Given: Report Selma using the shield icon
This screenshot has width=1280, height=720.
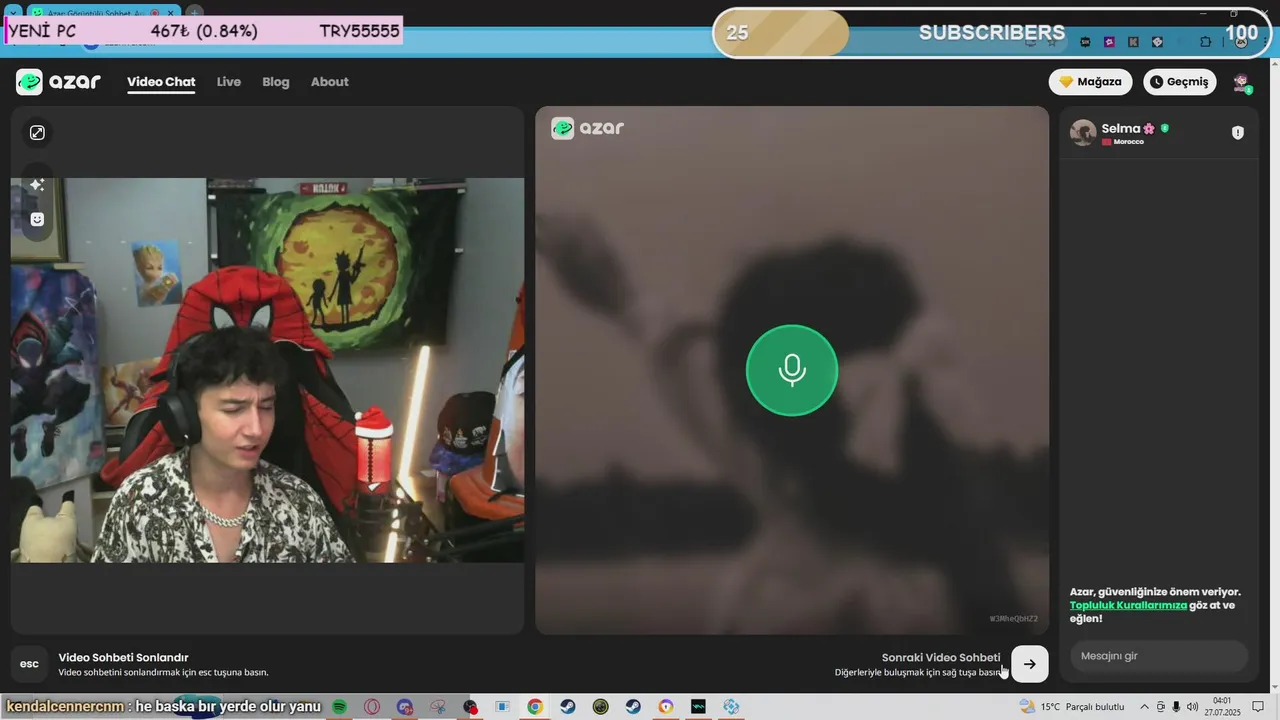Looking at the screenshot, I should click(1238, 133).
